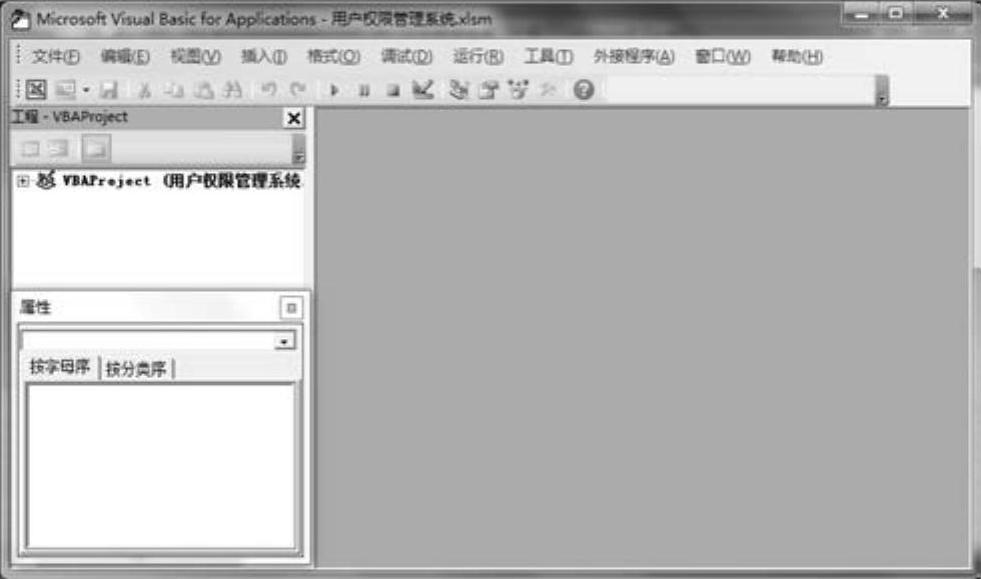Open the 文件(F) menu
The width and height of the screenshot is (981, 579).
tap(56, 57)
